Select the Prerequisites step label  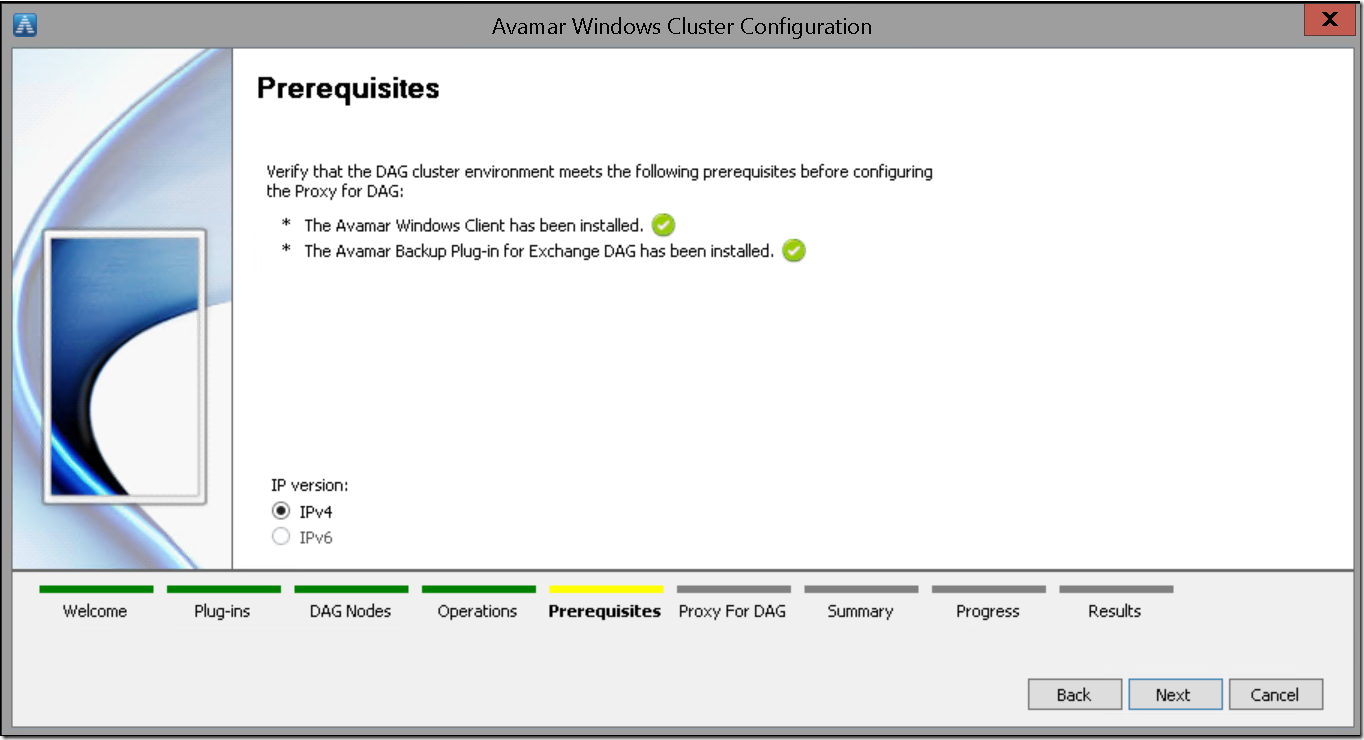[605, 611]
